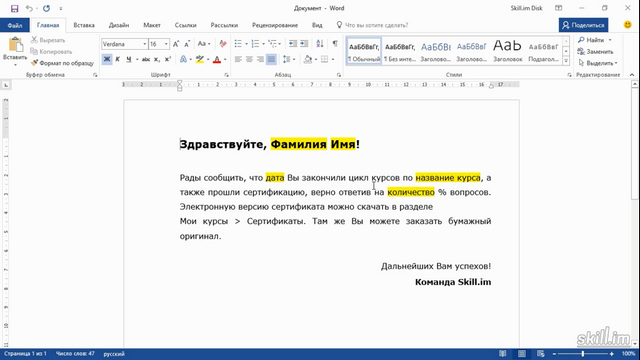This screenshot has height=360, width=640.
Task: Open the Font dialog launcher (Шрифт)
Action: coord(227,75)
